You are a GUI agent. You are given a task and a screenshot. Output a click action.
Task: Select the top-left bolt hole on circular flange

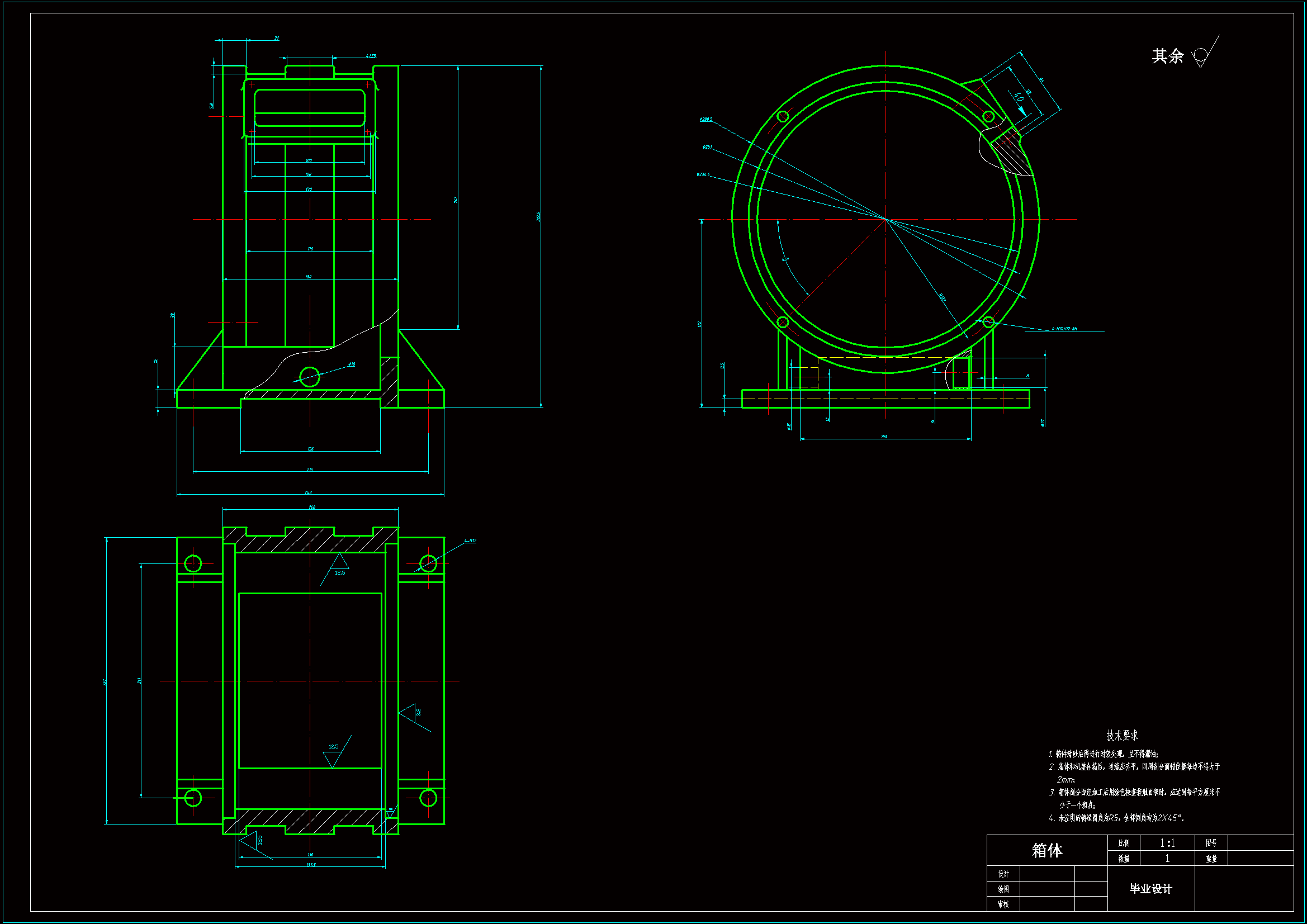pos(783,117)
